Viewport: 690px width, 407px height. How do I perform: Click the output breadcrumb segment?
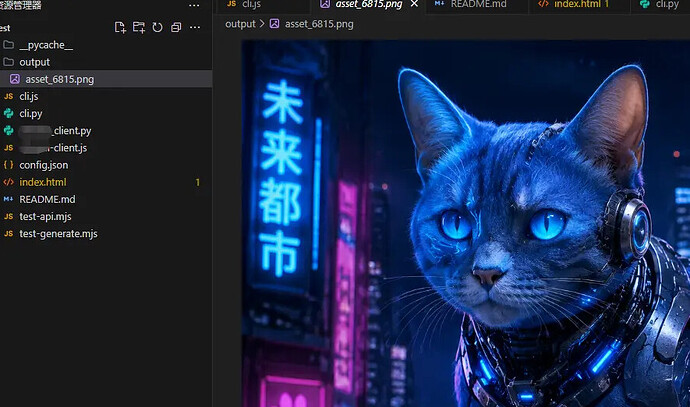tap(240, 24)
